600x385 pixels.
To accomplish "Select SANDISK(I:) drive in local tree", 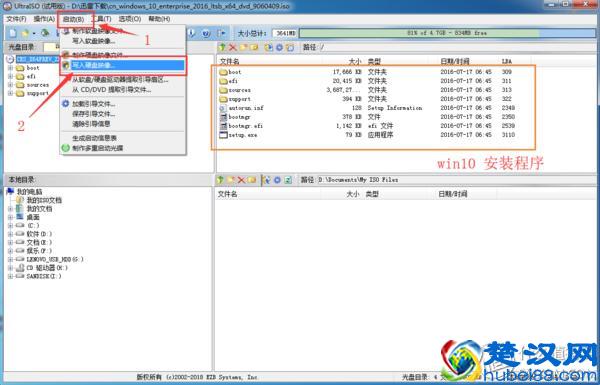I will pyautogui.click(x=44, y=276).
